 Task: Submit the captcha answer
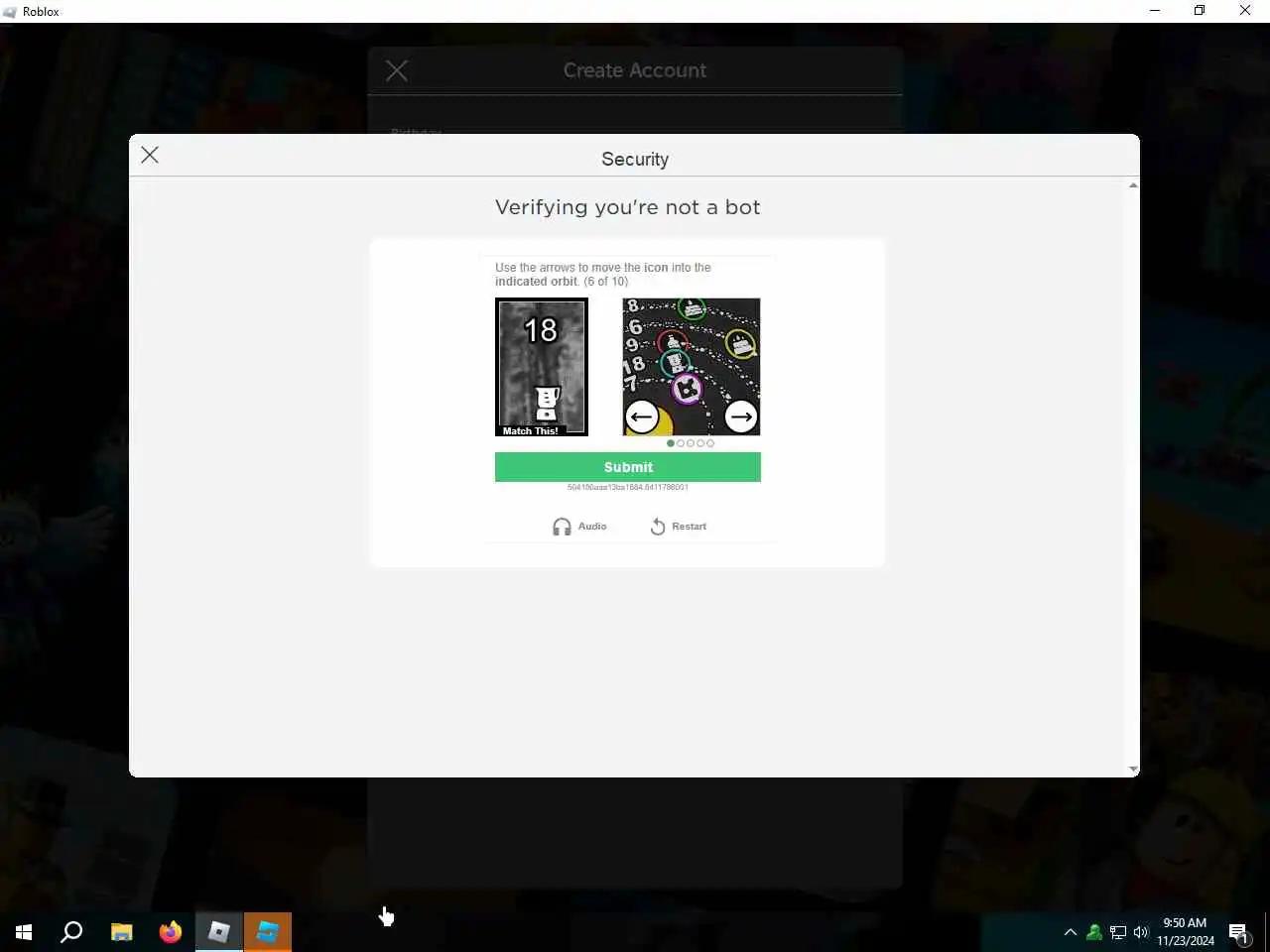click(628, 467)
